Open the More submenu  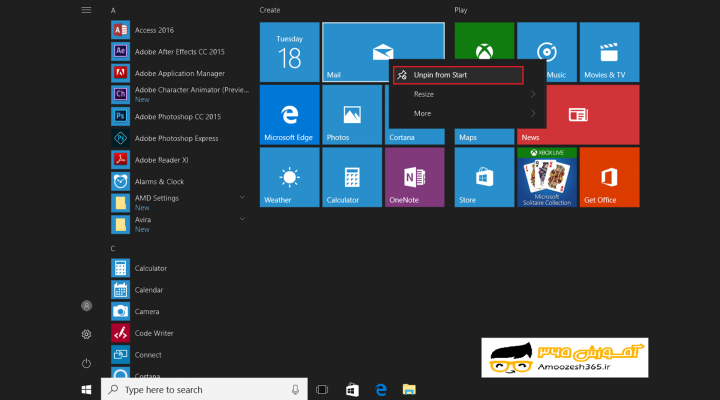tap(467, 113)
